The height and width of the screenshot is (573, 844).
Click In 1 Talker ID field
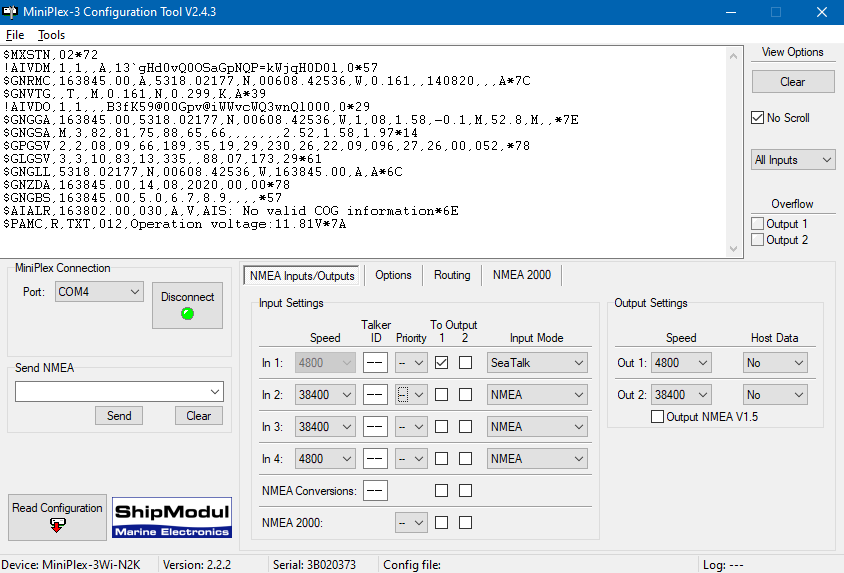click(375, 363)
